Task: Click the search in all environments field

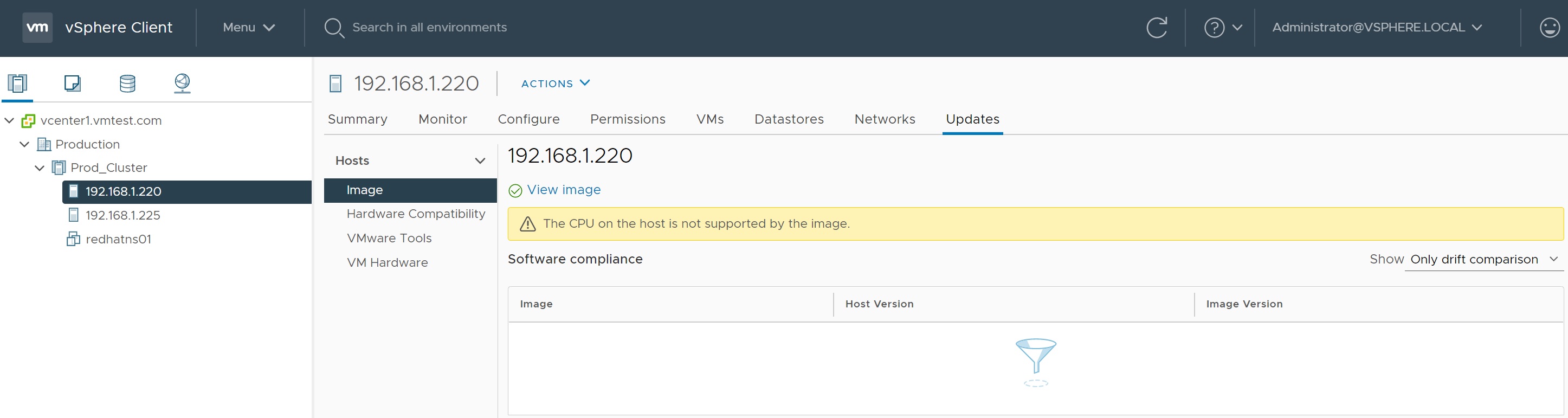Action: point(429,28)
